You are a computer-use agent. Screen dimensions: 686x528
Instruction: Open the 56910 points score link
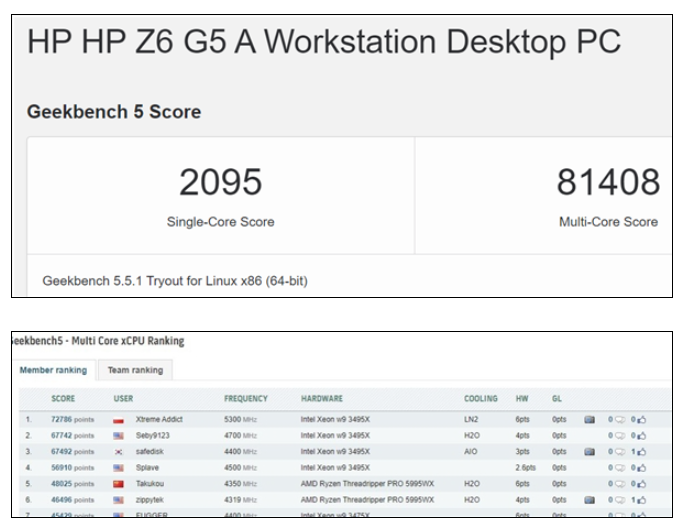click(x=73, y=468)
